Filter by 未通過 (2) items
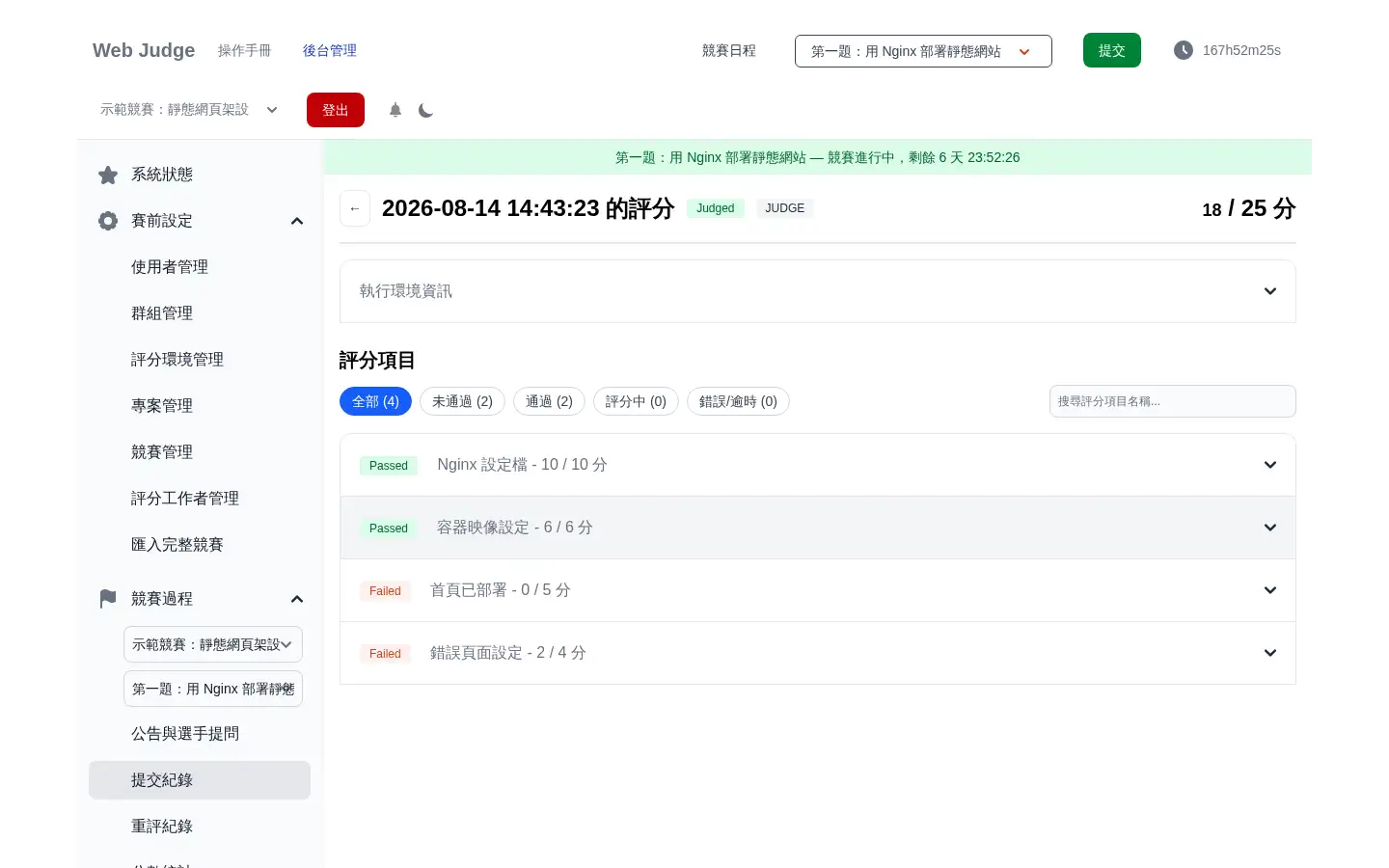Viewport: 1389px width, 868px height. coord(462,401)
